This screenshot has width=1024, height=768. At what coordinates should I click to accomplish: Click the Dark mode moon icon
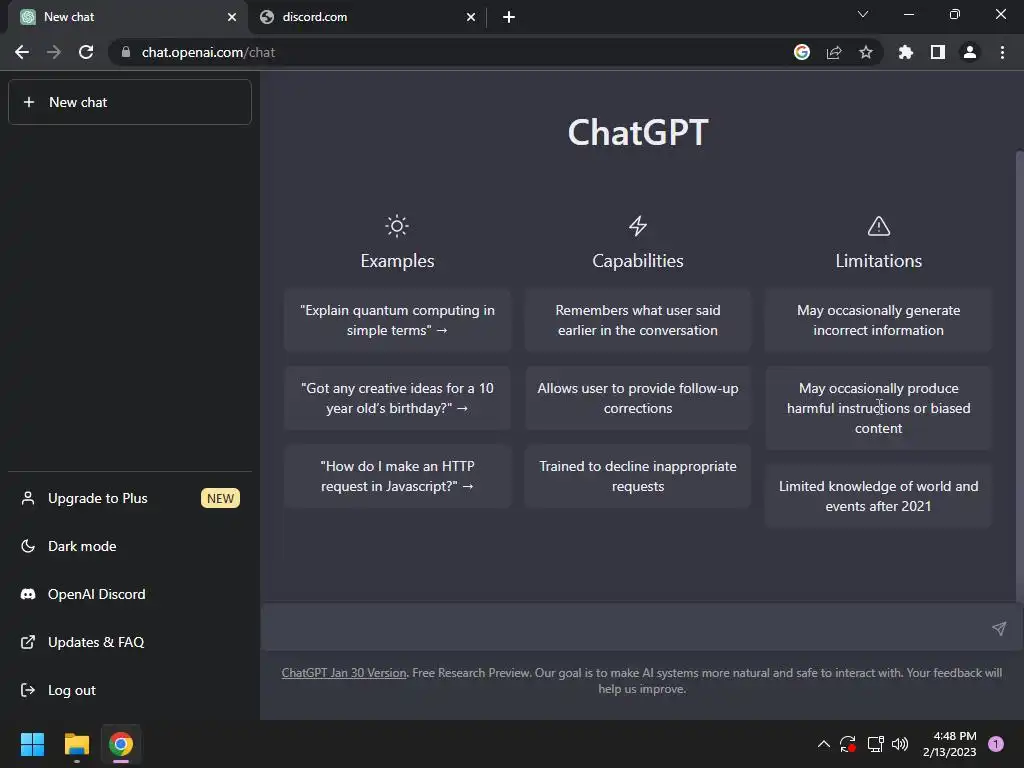(x=27, y=546)
